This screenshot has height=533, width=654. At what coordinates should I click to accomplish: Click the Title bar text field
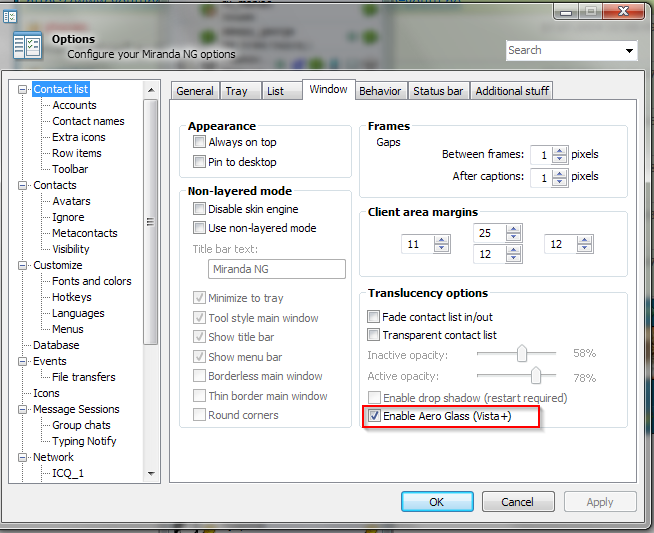pyautogui.click(x=277, y=269)
